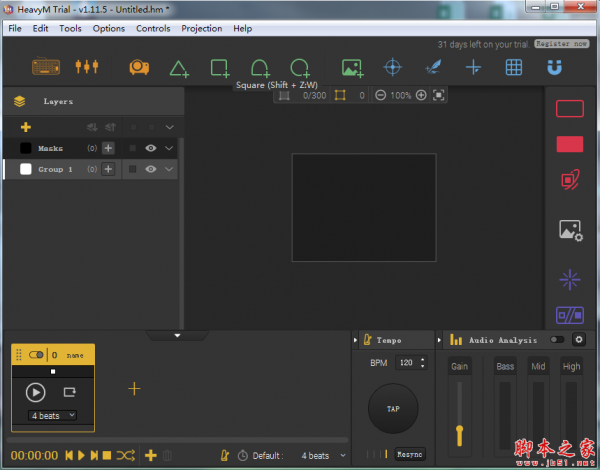Expand the Masks group chevron

[169, 148]
